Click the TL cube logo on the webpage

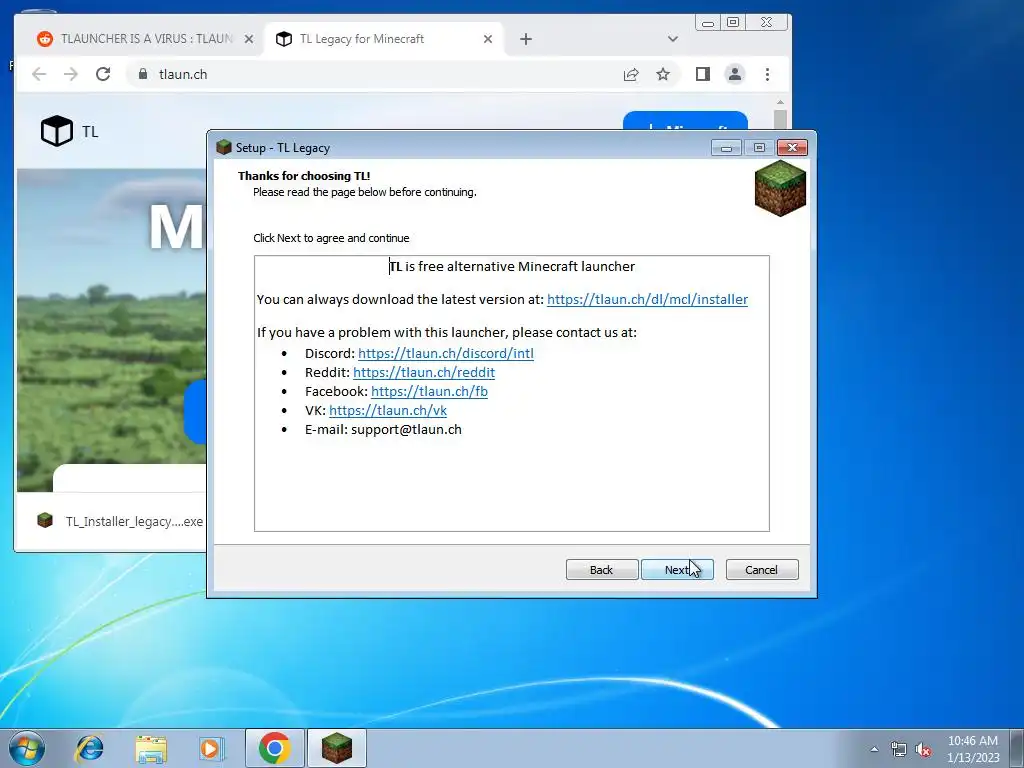(57, 131)
